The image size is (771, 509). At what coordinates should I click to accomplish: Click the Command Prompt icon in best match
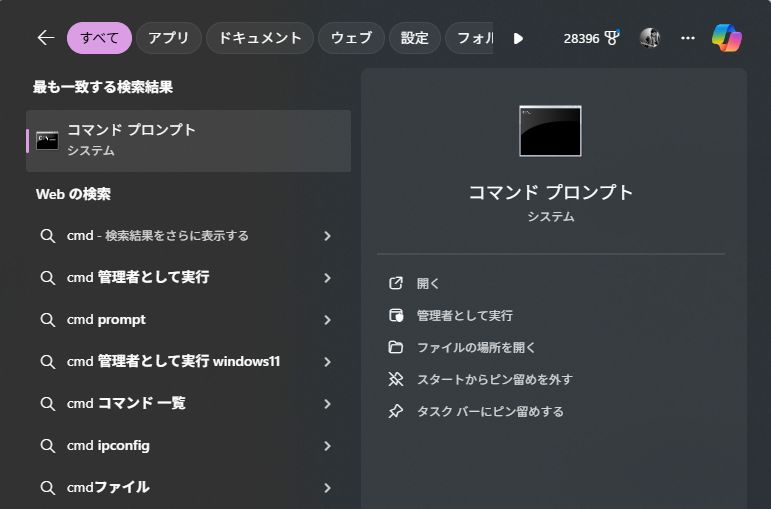coord(47,141)
